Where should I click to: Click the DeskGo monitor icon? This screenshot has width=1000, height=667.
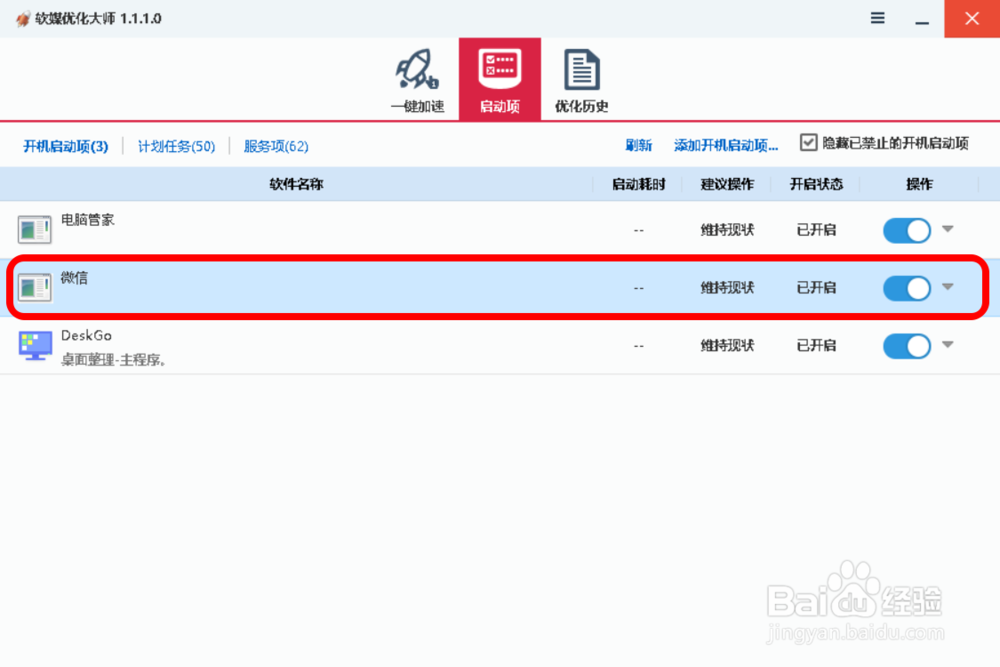pyautogui.click(x=35, y=345)
